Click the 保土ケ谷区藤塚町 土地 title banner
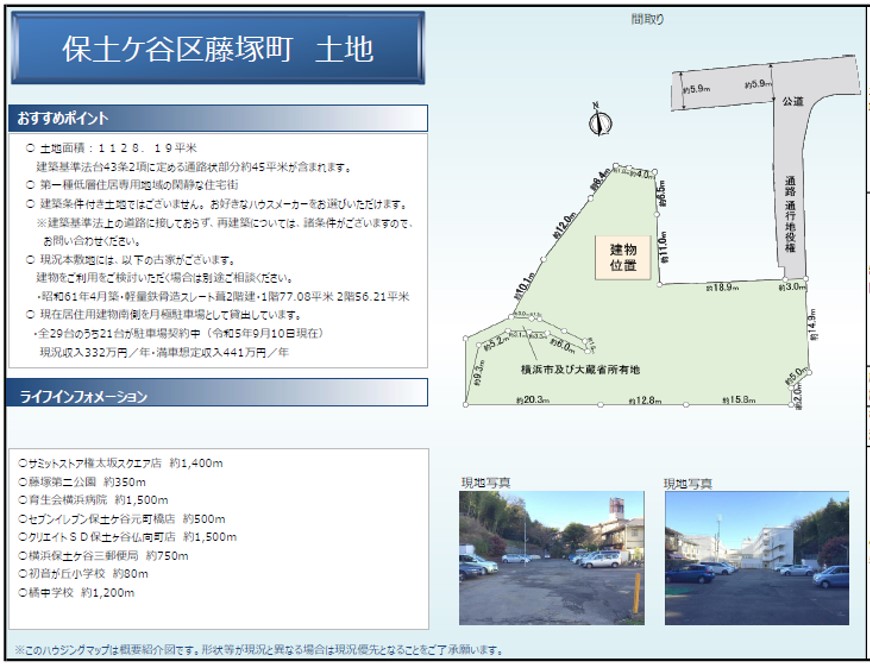Viewport: 870px width, 666px height. 217,48
